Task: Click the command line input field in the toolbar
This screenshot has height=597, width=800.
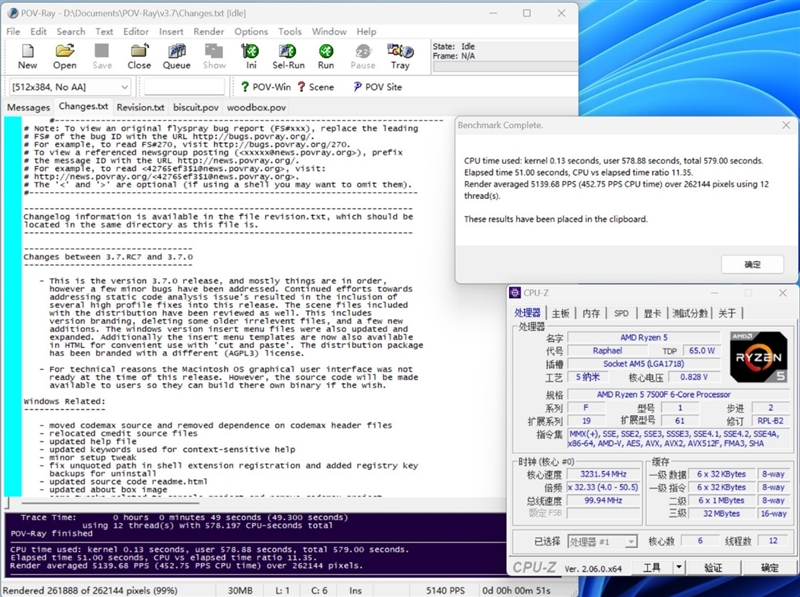Action: (184, 87)
